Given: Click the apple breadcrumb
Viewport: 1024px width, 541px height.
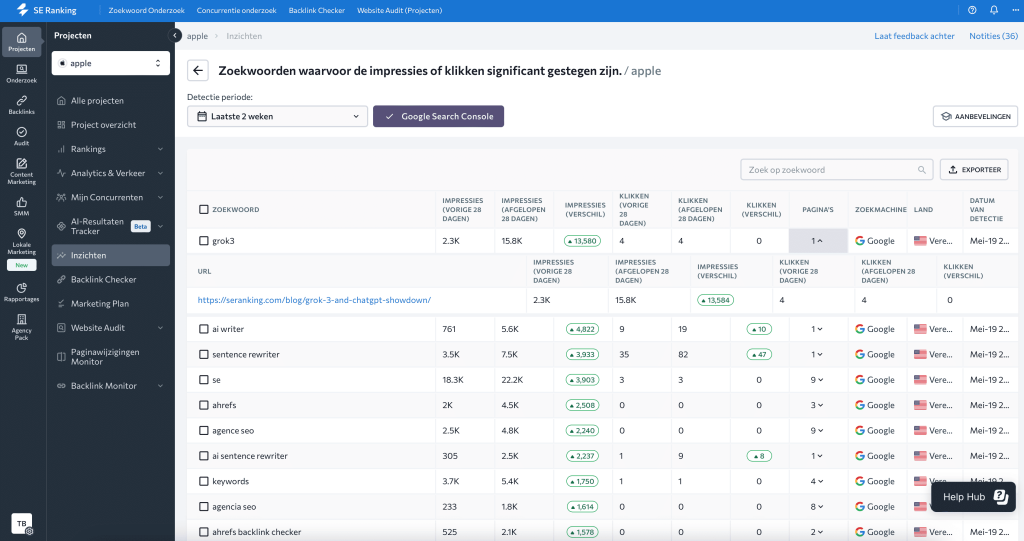Looking at the screenshot, I should 197,36.
